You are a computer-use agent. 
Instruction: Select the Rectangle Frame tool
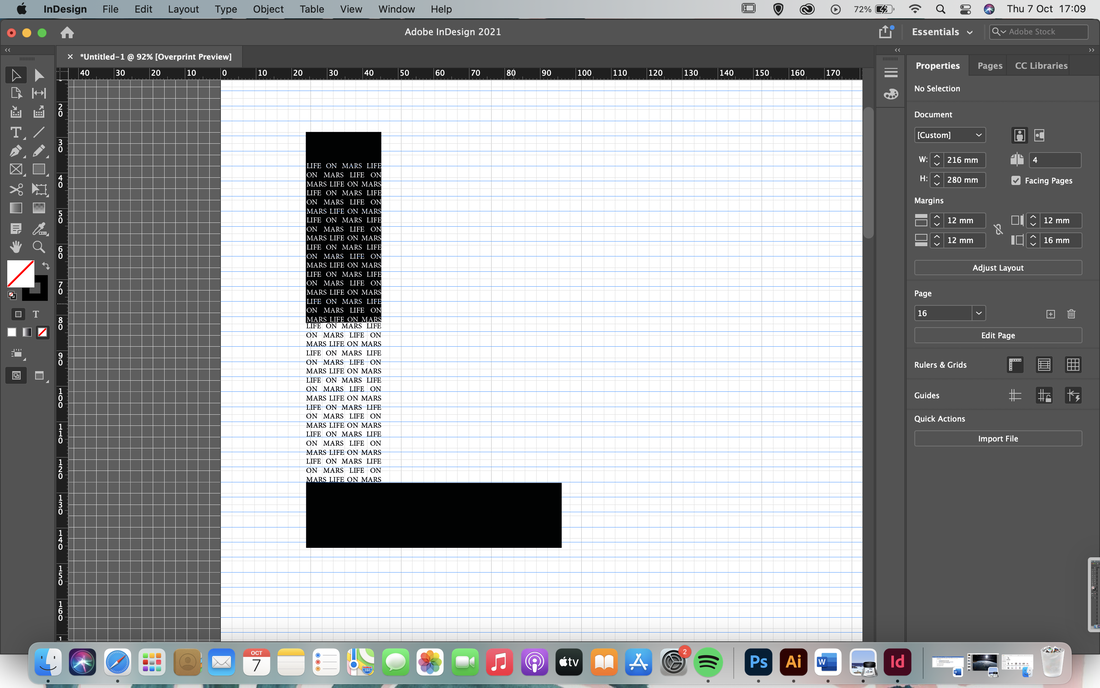(x=15, y=170)
